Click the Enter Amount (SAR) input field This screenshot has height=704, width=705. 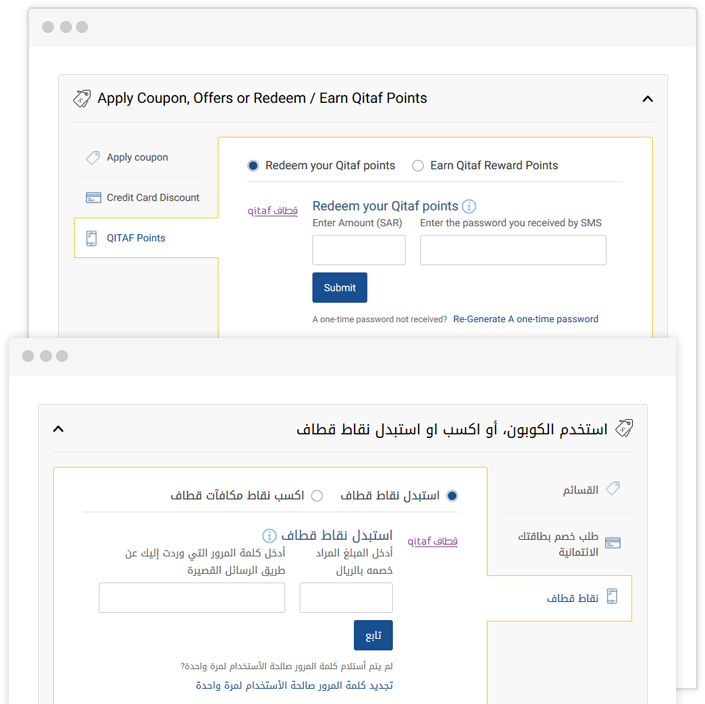point(359,250)
